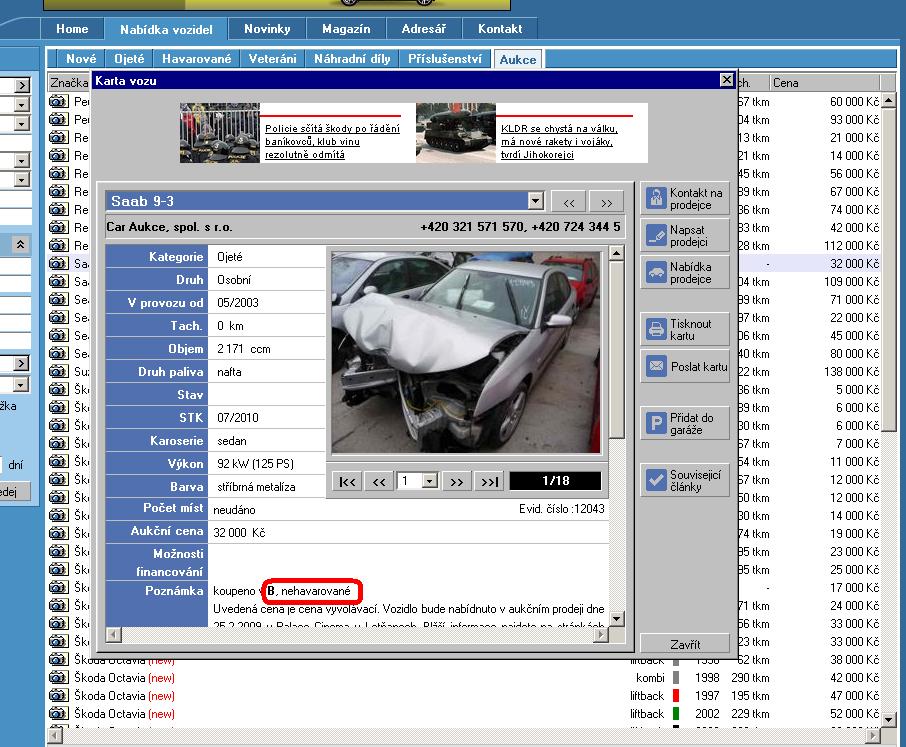
Task: Collapse the sidebar section with double-chevron button
Action: [x=21, y=244]
